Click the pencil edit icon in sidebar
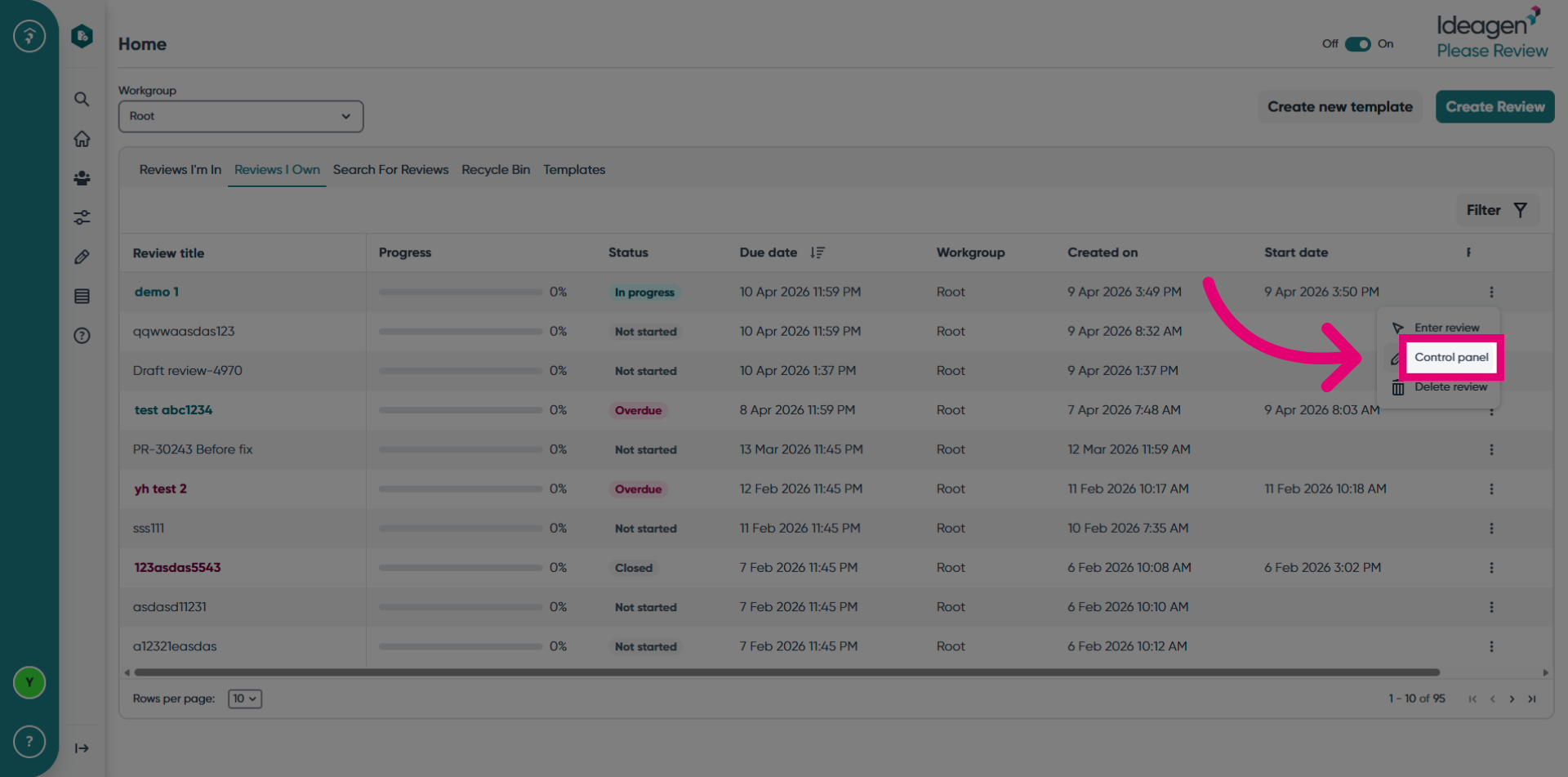The image size is (1568, 777). (82, 257)
